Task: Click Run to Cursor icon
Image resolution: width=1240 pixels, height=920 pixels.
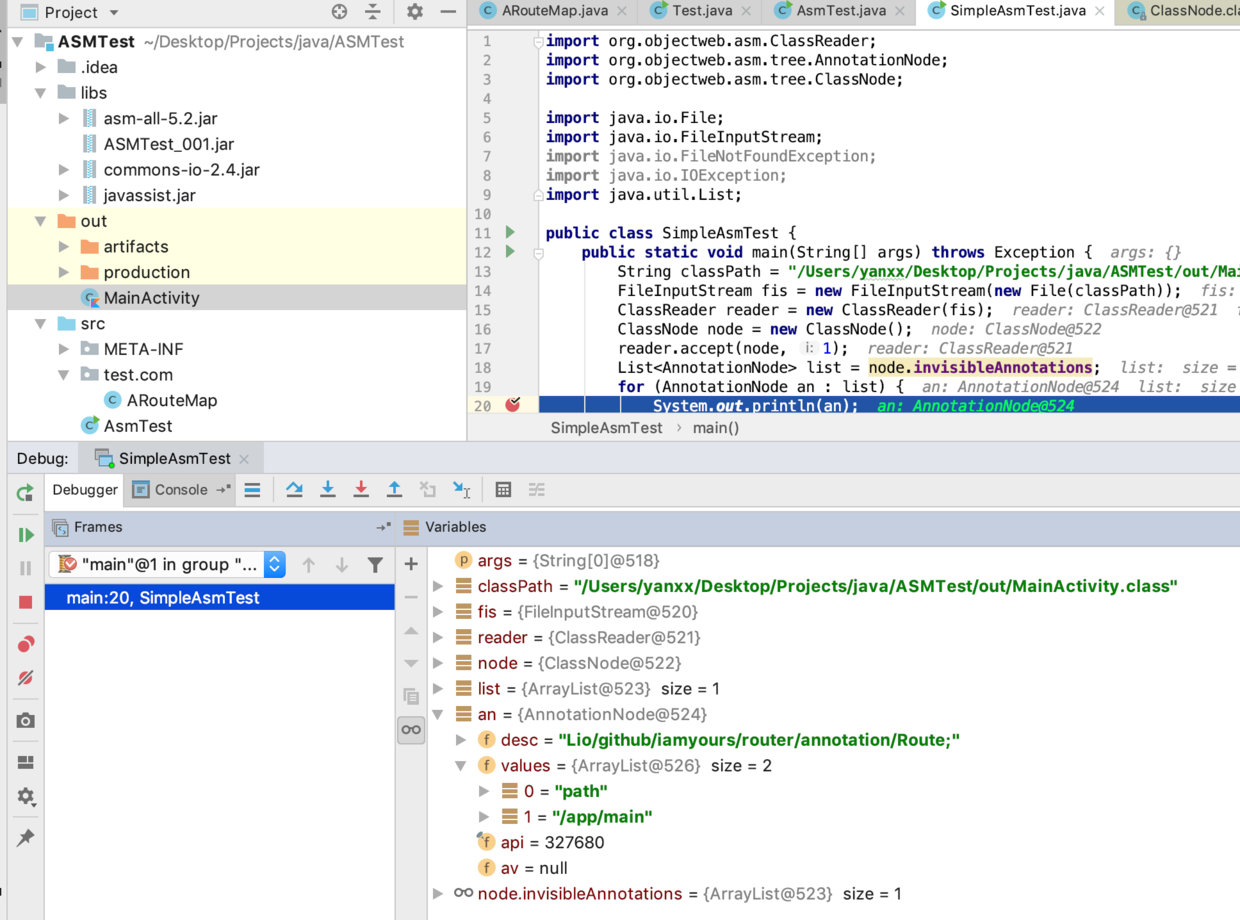Action: (x=461, y=489)
